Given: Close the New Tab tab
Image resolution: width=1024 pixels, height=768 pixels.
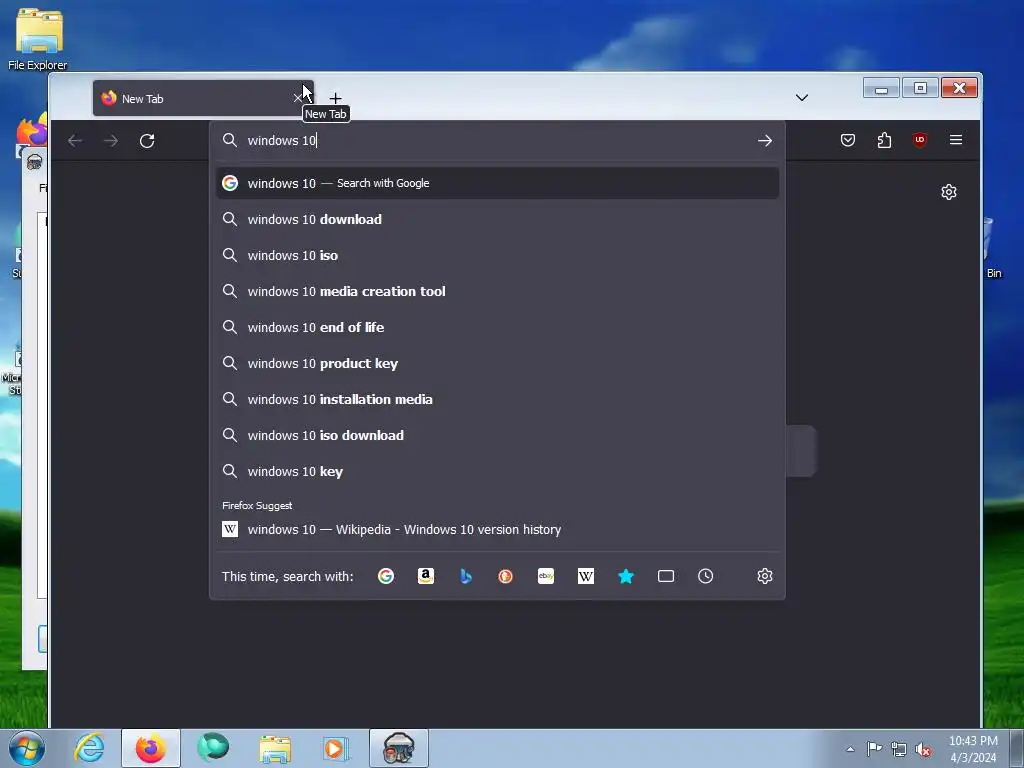Looking at the screenshot, I should (x=298, y=99).
